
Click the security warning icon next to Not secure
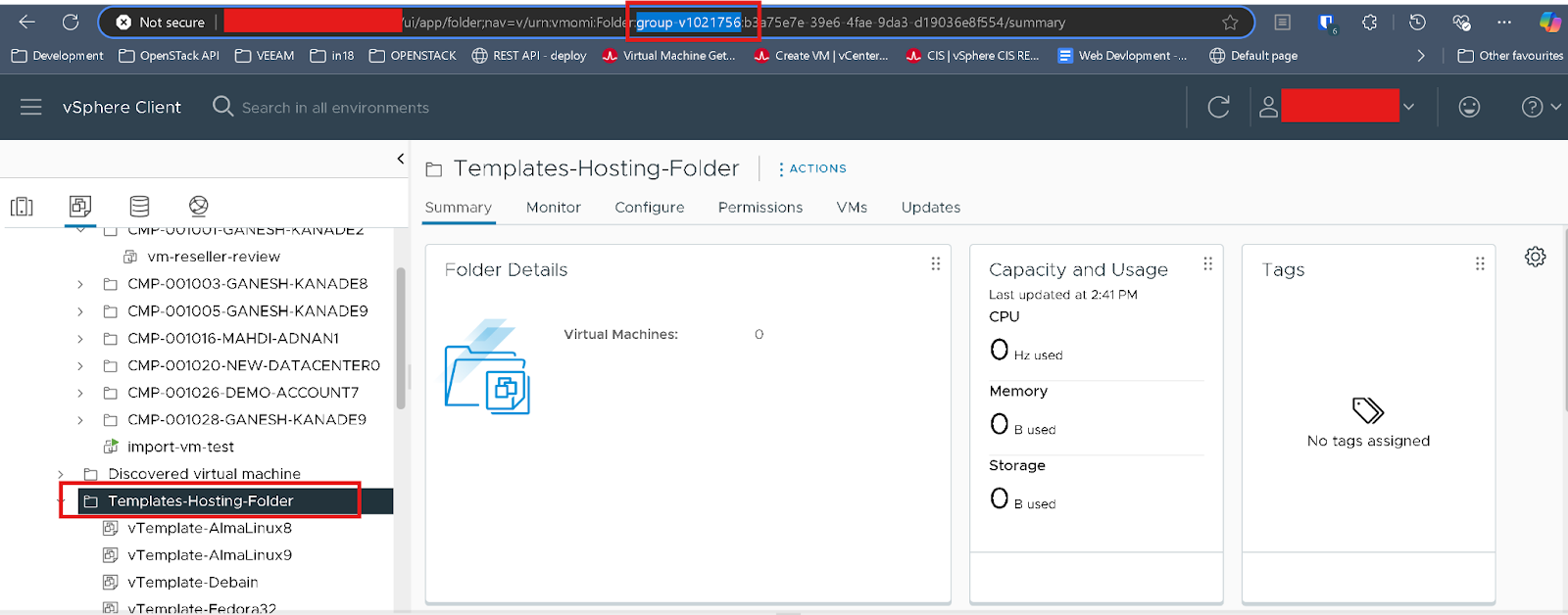pyautogui.click(x=123, y=22)
